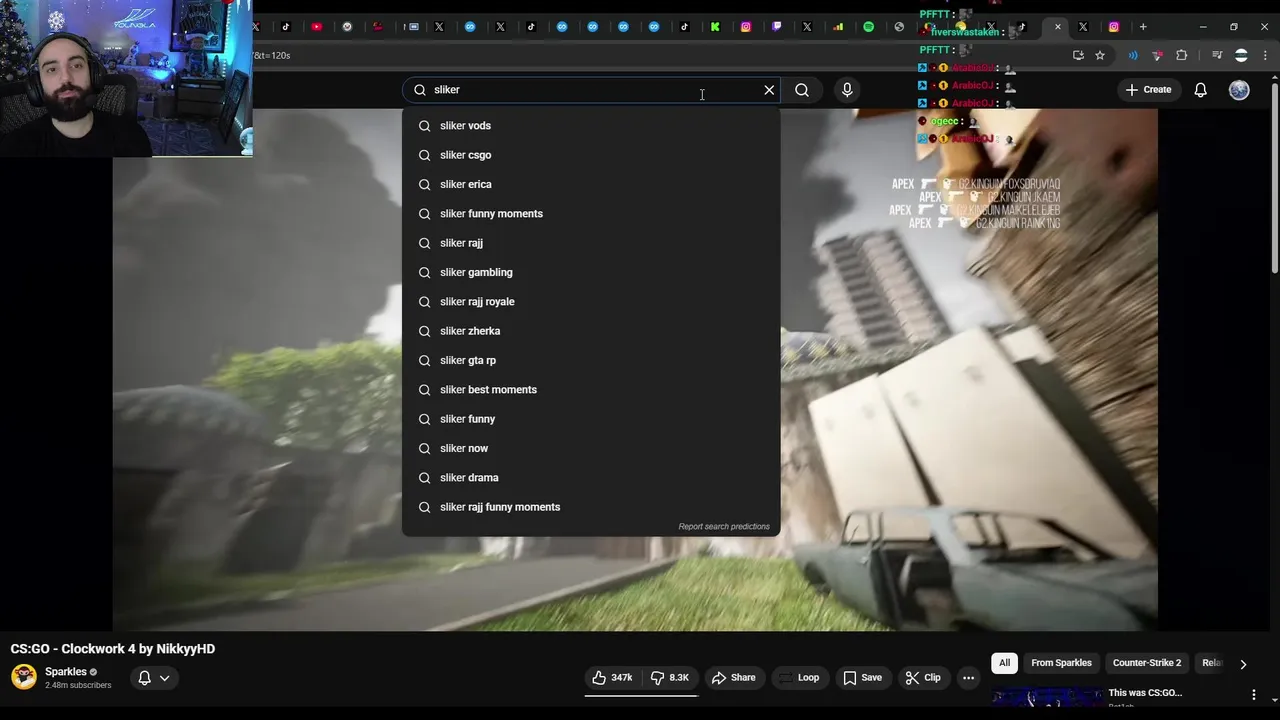Click the magnifier search button beside the search box
The image size is (1280, 720).
[x=802, y=90]
